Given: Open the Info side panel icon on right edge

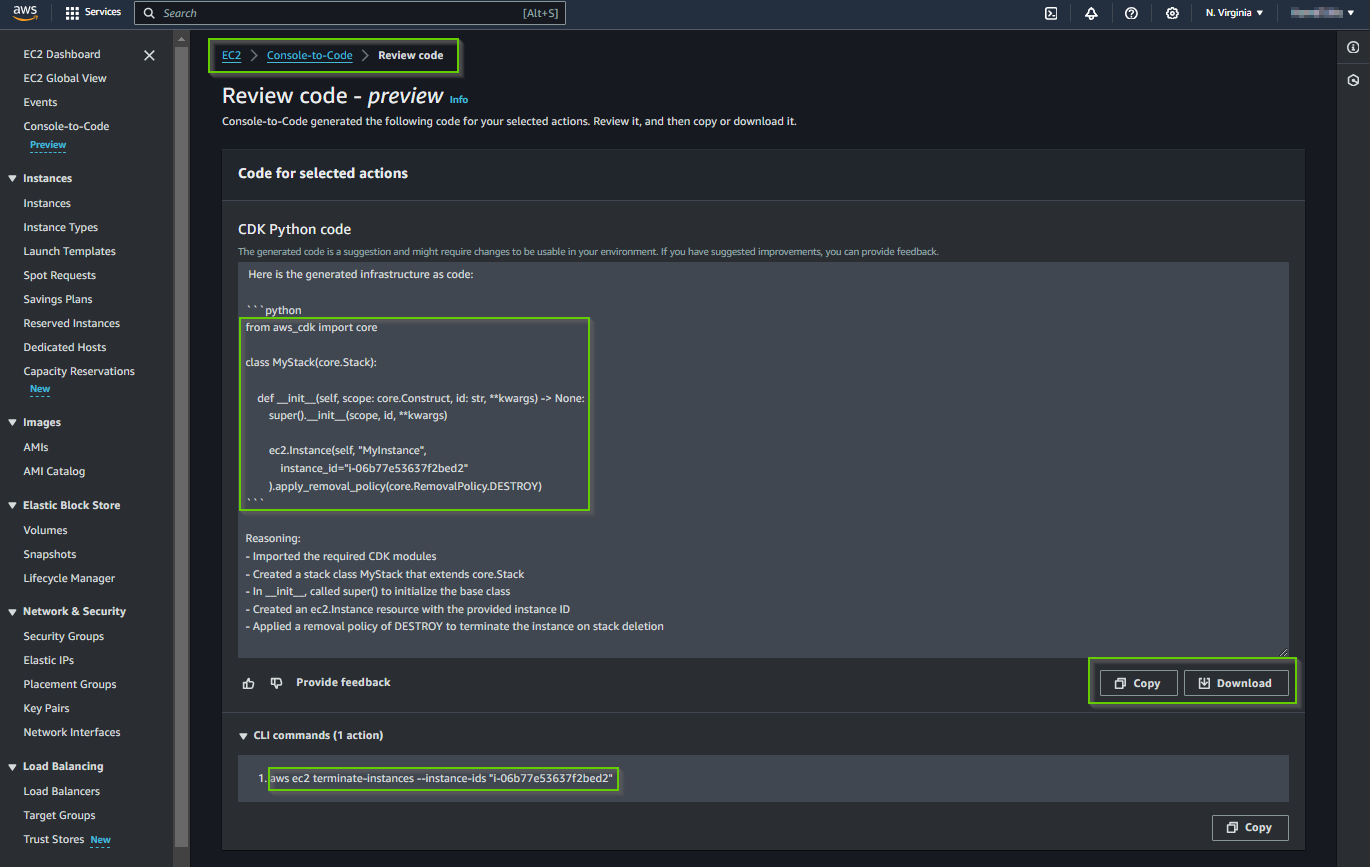Looking at the screenshot, I should tap(1355, 46).
